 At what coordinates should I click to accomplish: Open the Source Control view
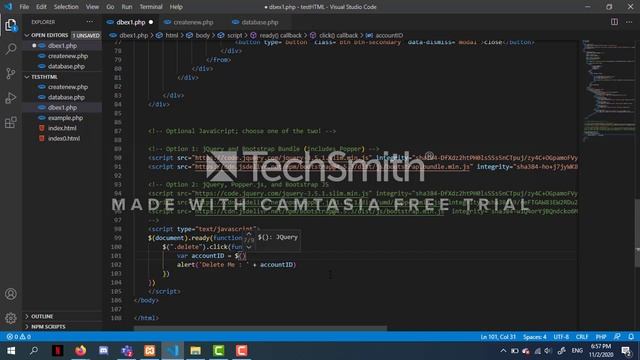11,73
